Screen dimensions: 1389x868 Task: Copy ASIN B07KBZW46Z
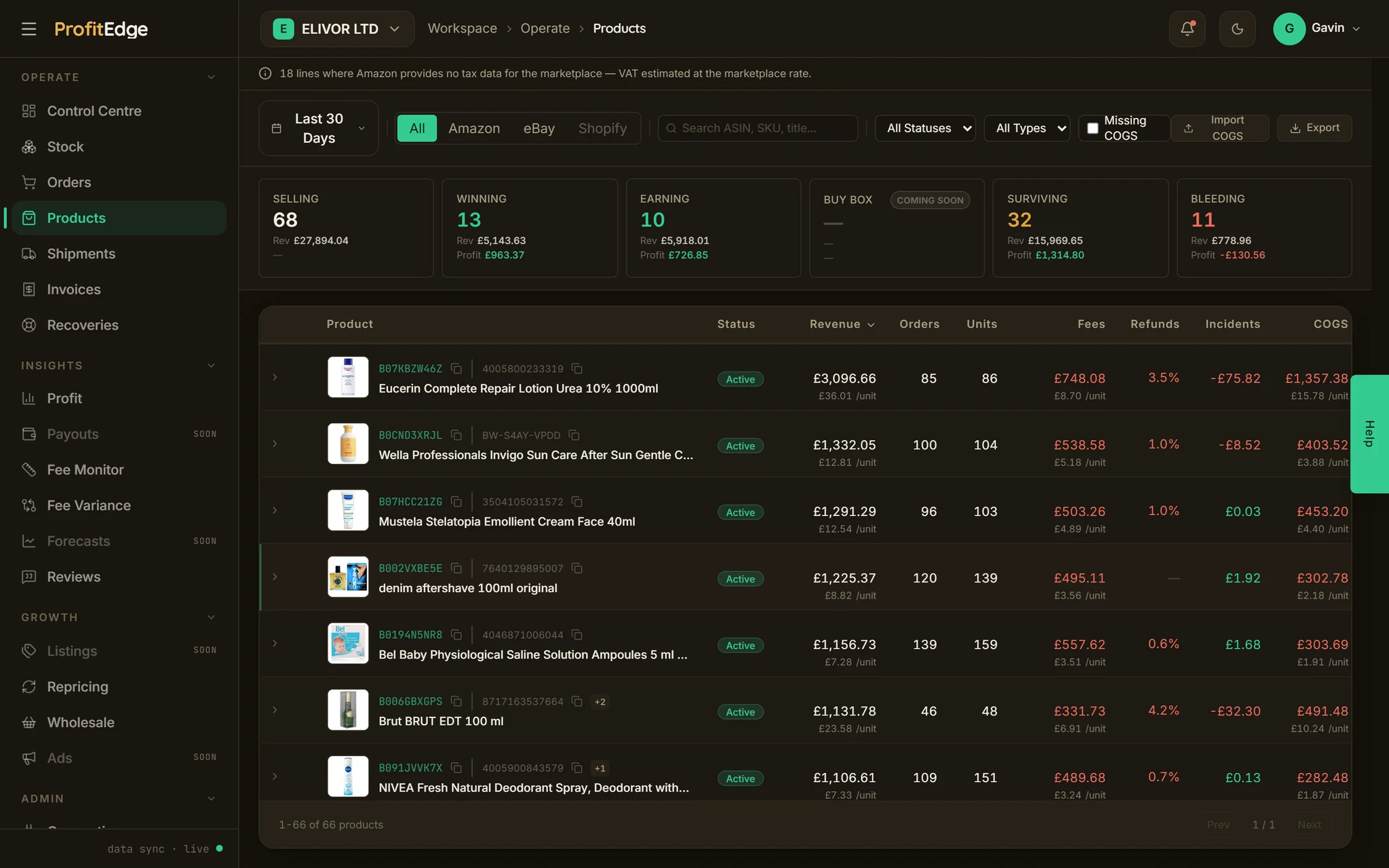coord(456,368)
